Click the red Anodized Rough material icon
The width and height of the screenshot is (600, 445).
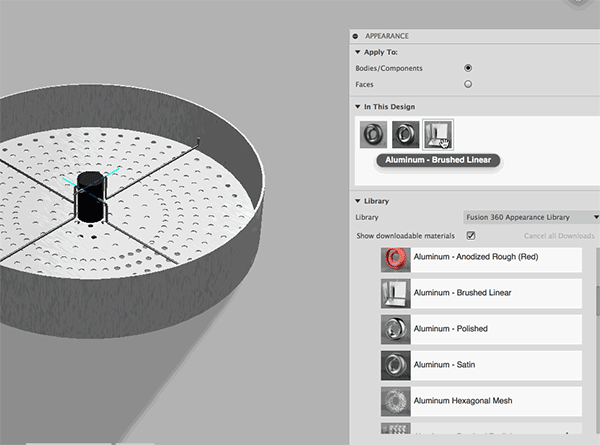[x=396, y=259]
